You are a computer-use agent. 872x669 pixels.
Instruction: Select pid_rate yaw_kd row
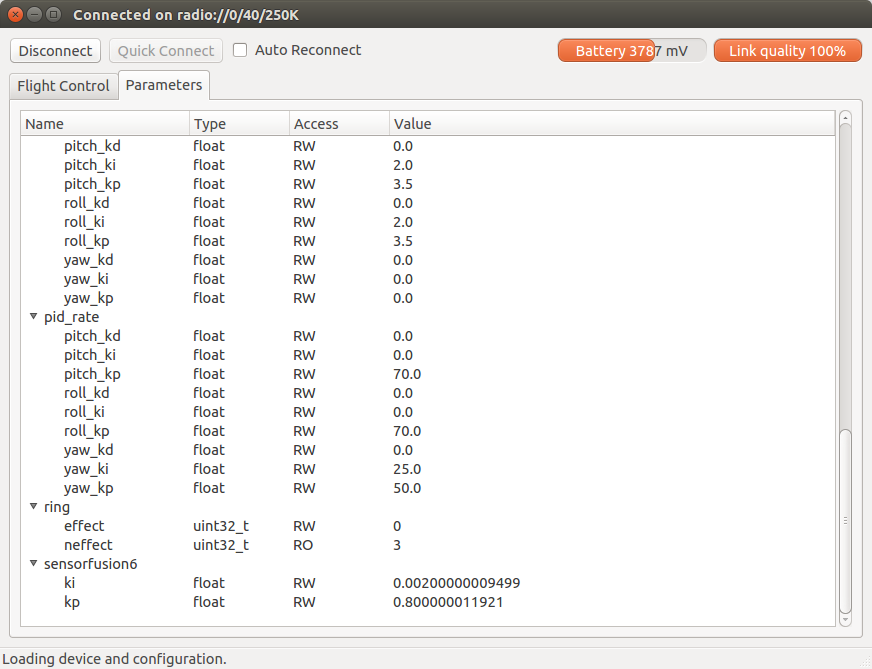click(x=428, y=450)
